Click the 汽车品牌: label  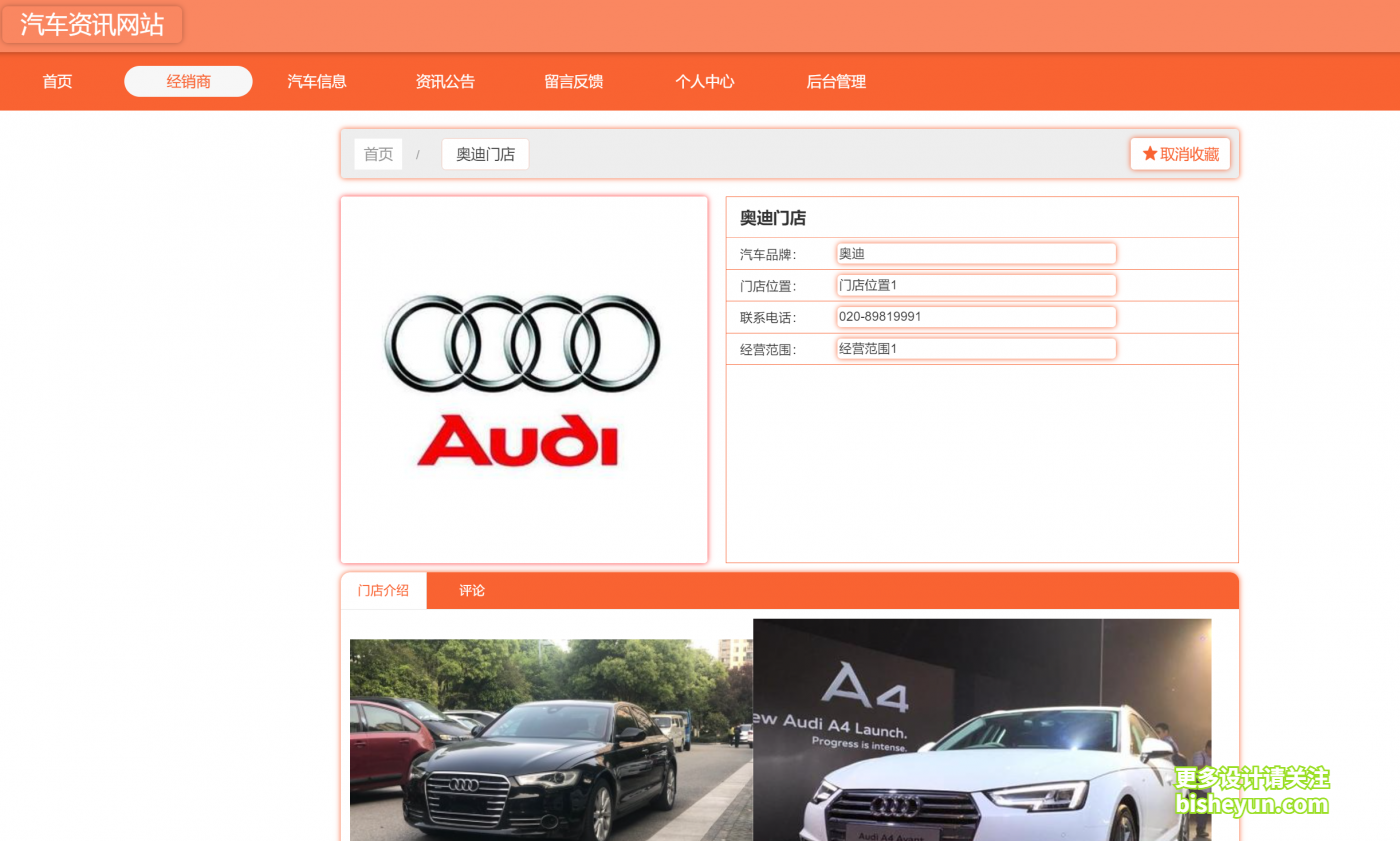coord(768,254)
